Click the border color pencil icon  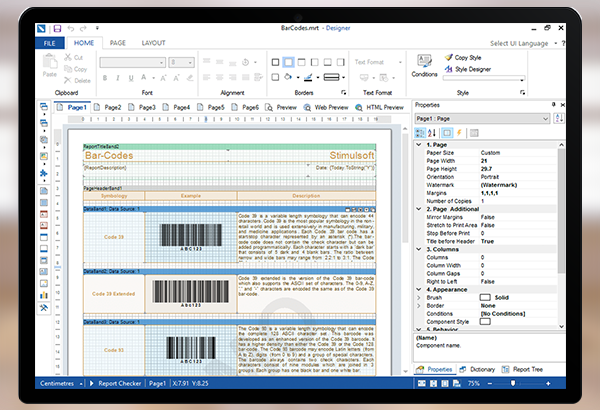click(308, 77)
